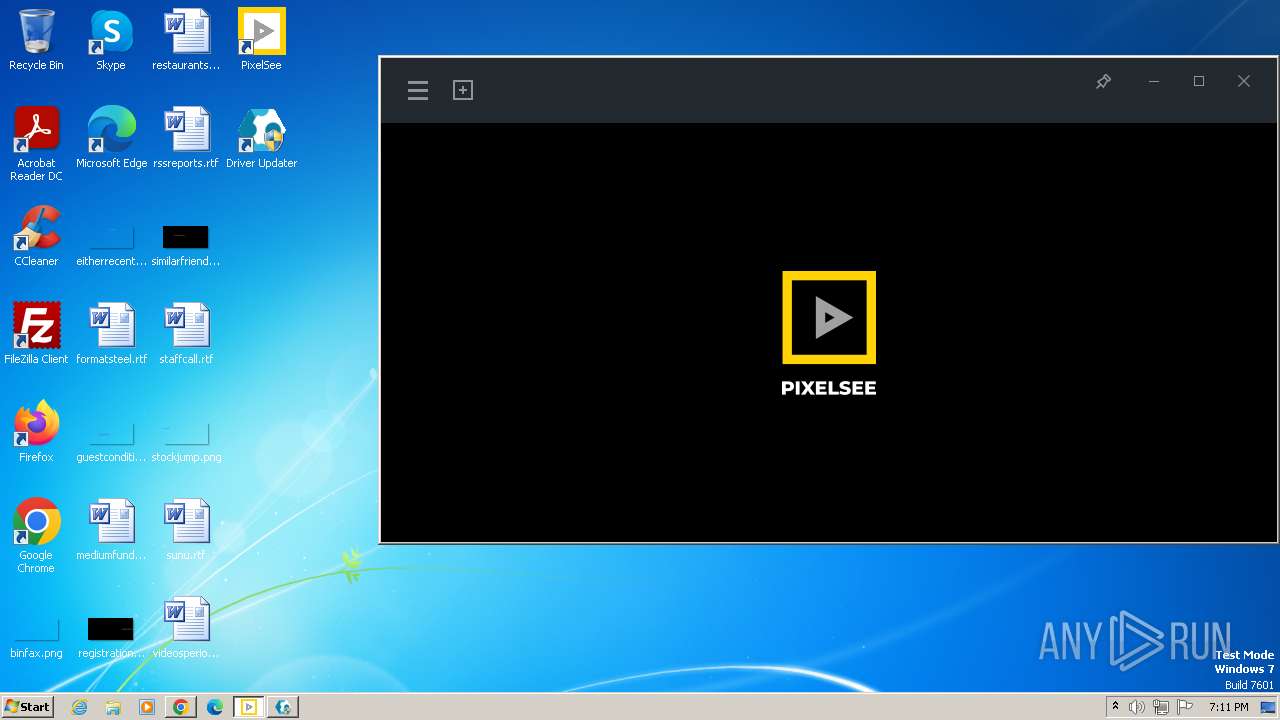Select the staffcall.rtf document icon
The width and height of the screenshot is (1280, 720).
186,334
